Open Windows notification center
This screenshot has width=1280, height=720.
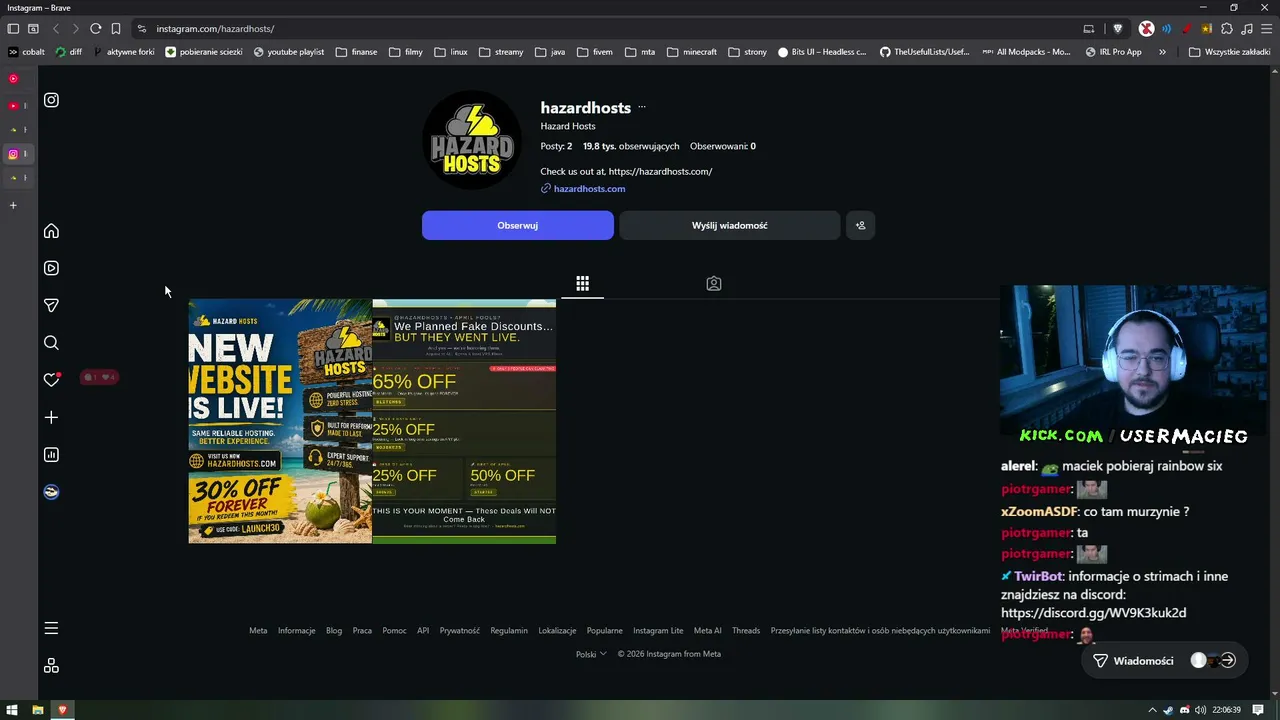tap(1258, 710)
